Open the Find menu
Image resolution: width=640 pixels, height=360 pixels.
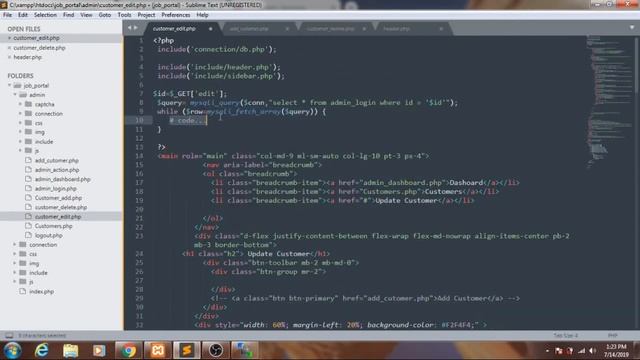coord(69,15)
